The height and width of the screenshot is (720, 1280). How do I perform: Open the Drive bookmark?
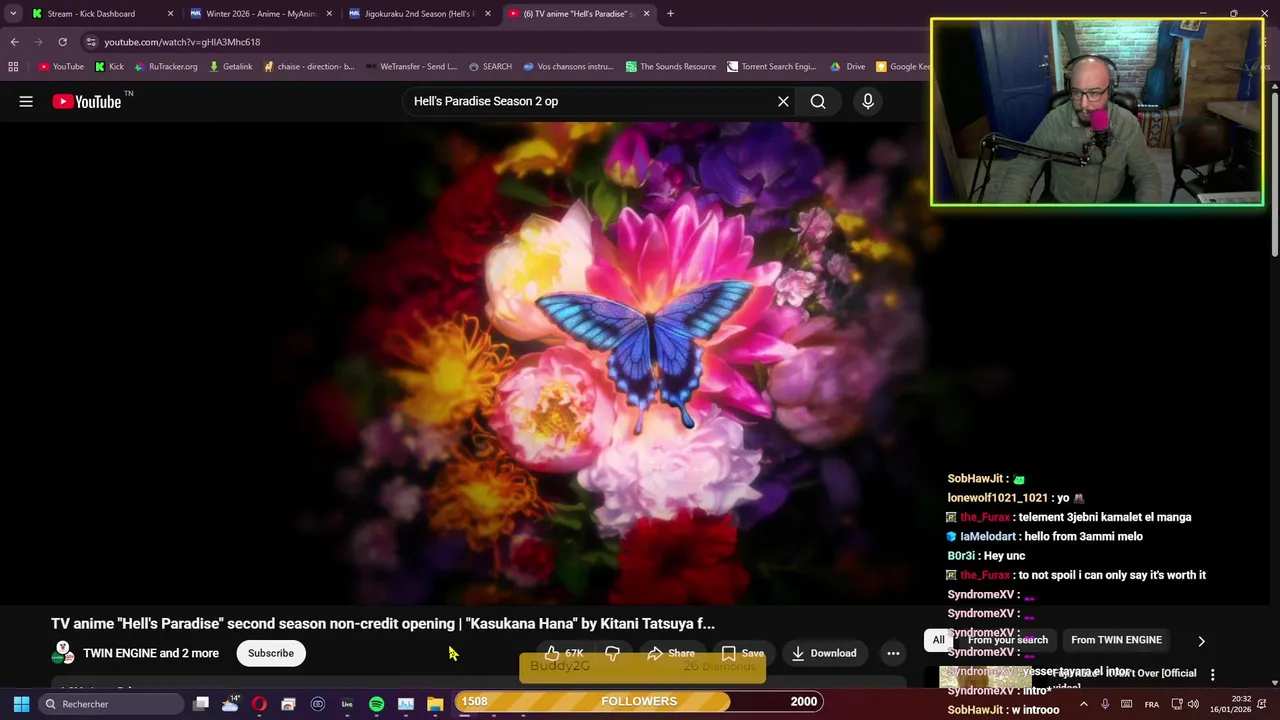(x=848, y=67)
